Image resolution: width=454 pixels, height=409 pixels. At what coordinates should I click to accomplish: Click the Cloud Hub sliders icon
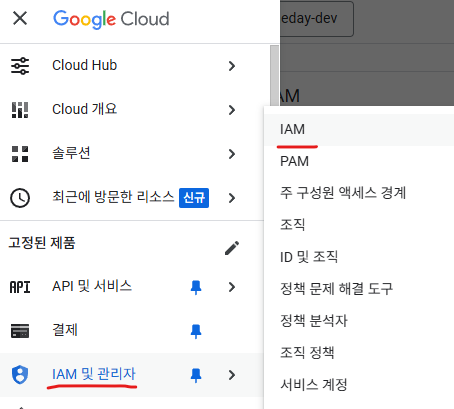[x=20, y=66]
